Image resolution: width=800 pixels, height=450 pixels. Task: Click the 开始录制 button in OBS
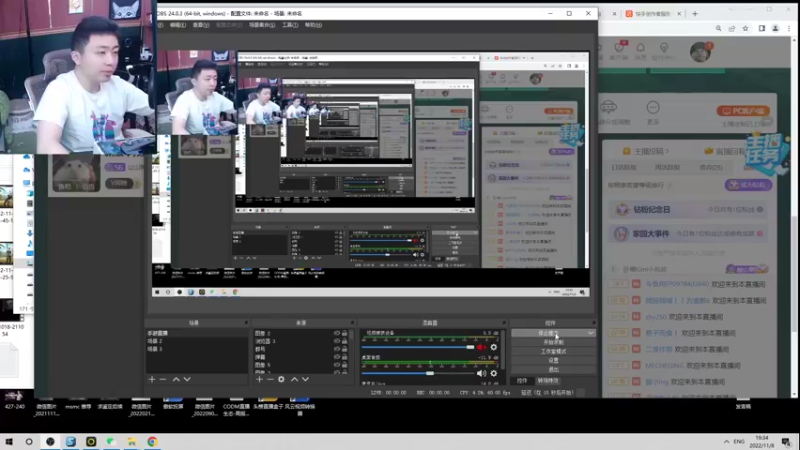click(553, 342)
